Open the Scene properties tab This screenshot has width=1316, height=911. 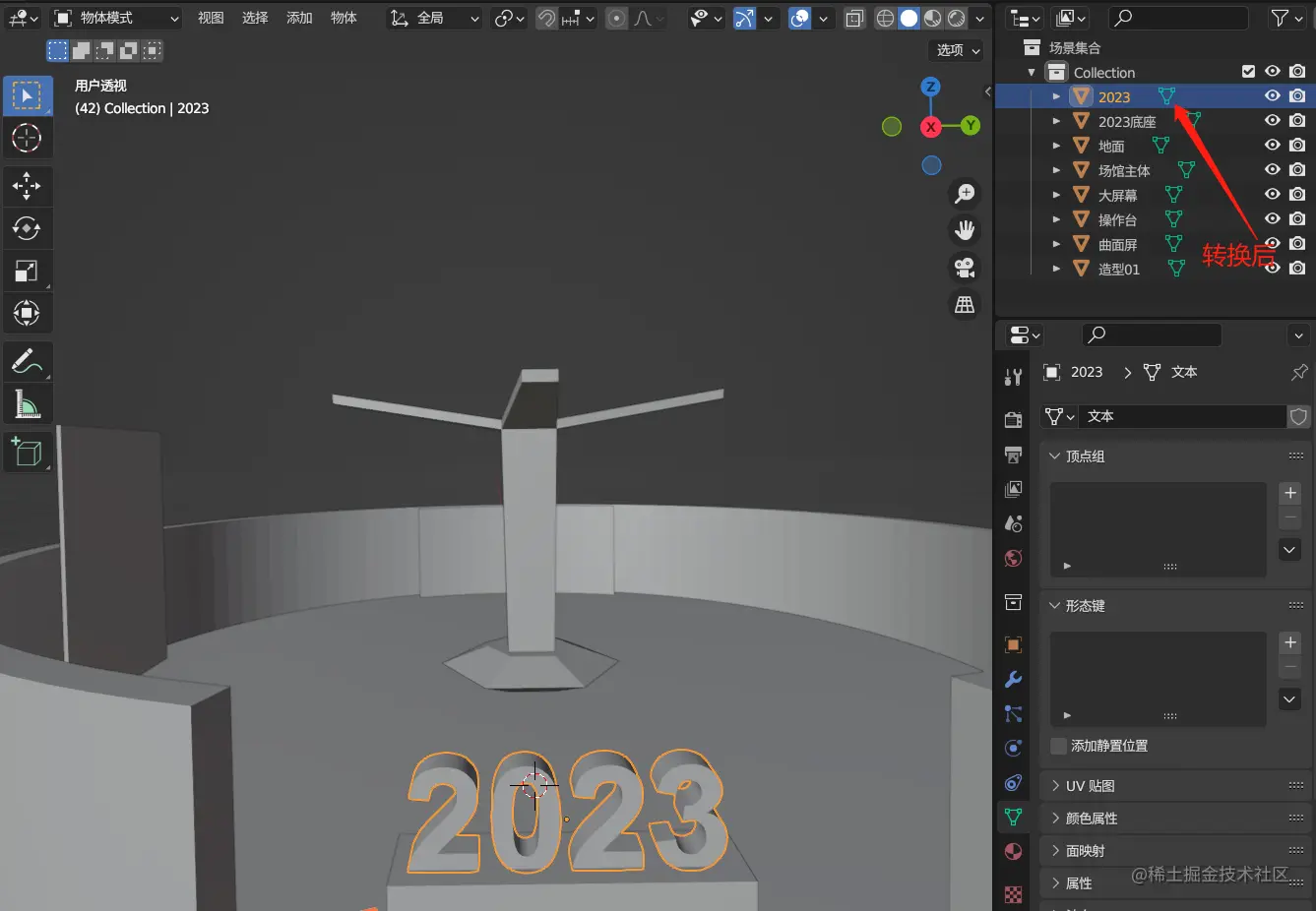[1013, 523]
